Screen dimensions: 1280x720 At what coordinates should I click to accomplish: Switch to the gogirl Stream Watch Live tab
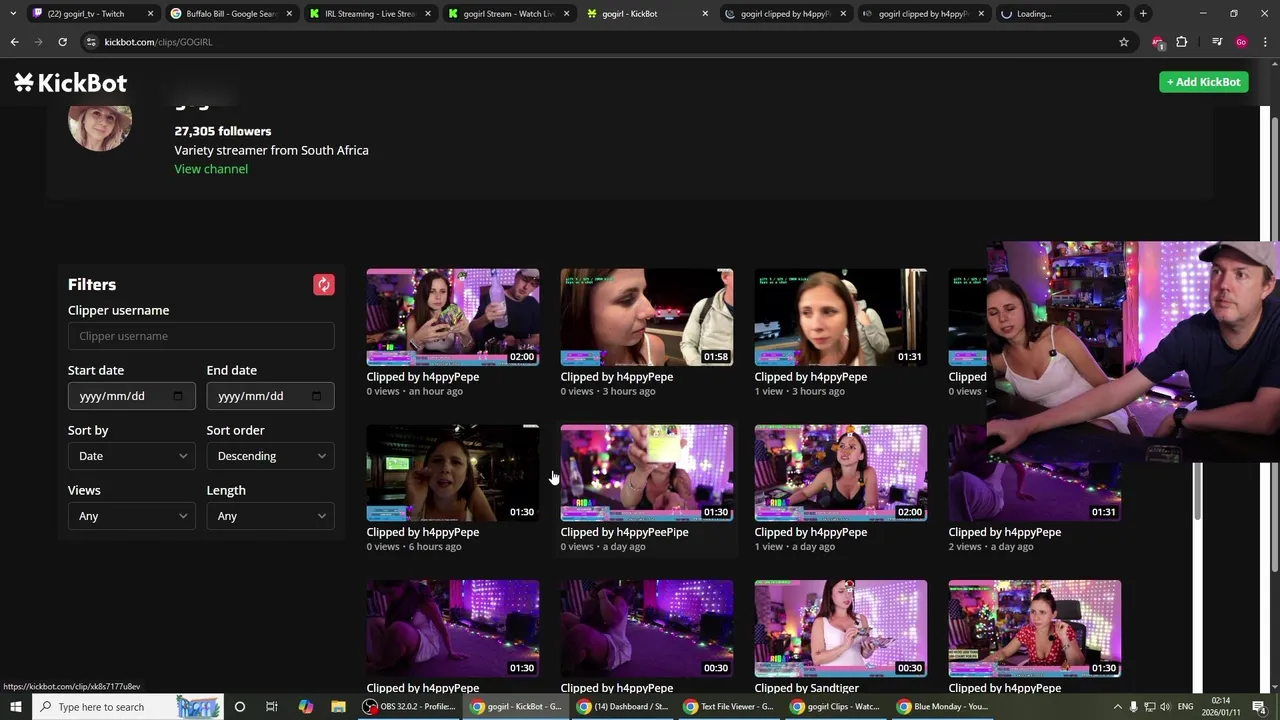coord(506,14)
